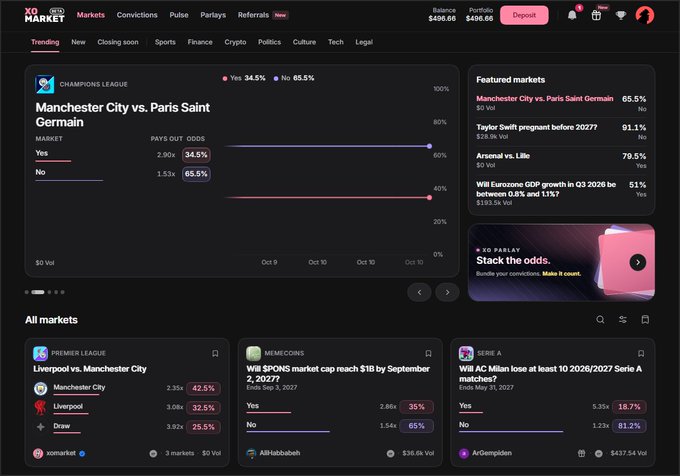Select the Politics category tab
The width and height of the screenshot is (680, 476).
tap(269, 42)
